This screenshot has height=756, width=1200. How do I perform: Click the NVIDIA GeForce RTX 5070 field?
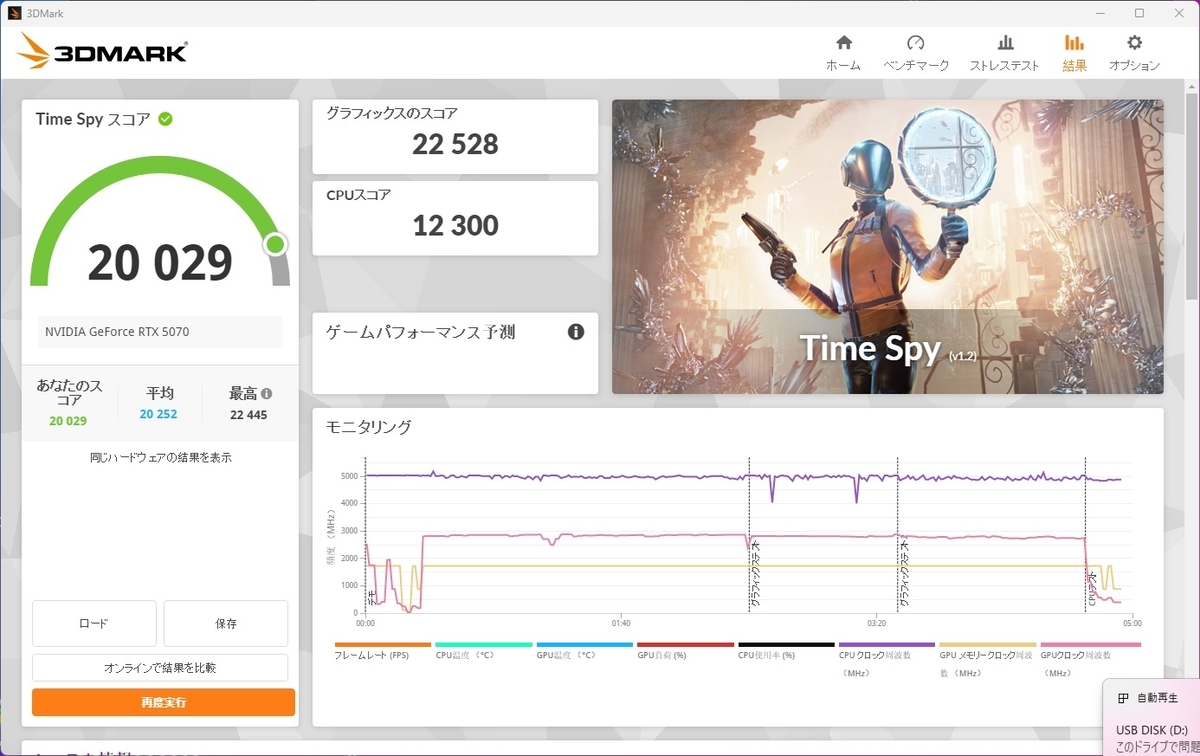pyautogui.click(x=160, y=332)
